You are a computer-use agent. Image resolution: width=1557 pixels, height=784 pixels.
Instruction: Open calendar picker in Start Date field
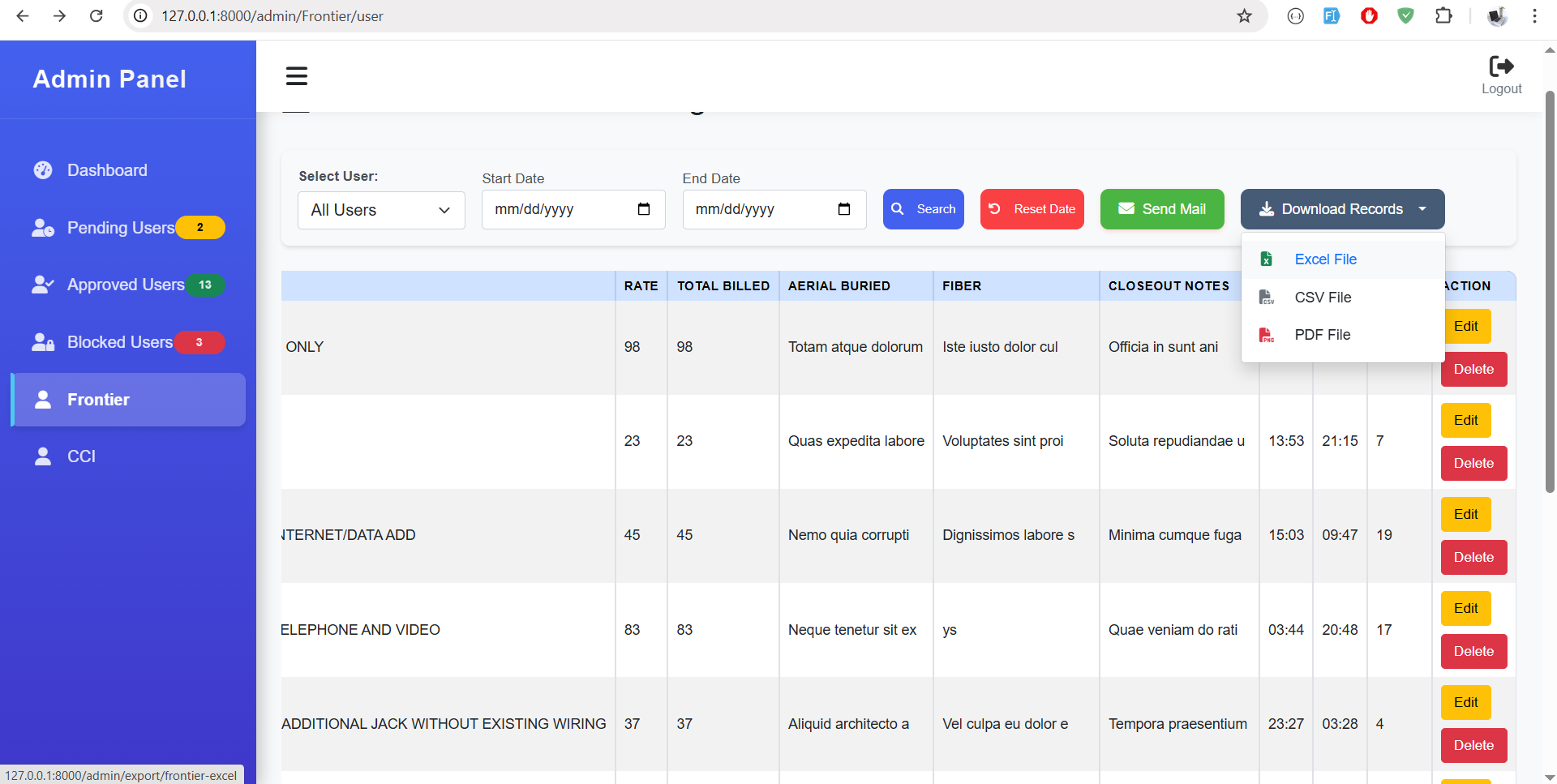[644, 209]
